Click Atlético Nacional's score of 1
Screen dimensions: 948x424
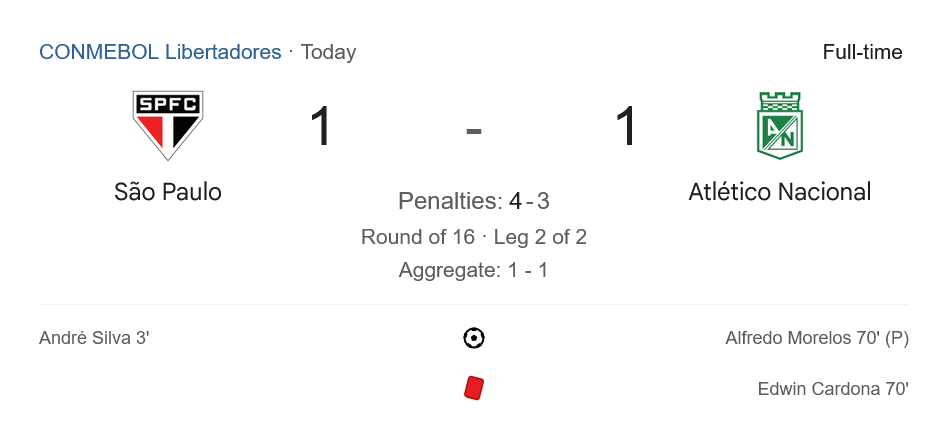(x=627, y=128)
